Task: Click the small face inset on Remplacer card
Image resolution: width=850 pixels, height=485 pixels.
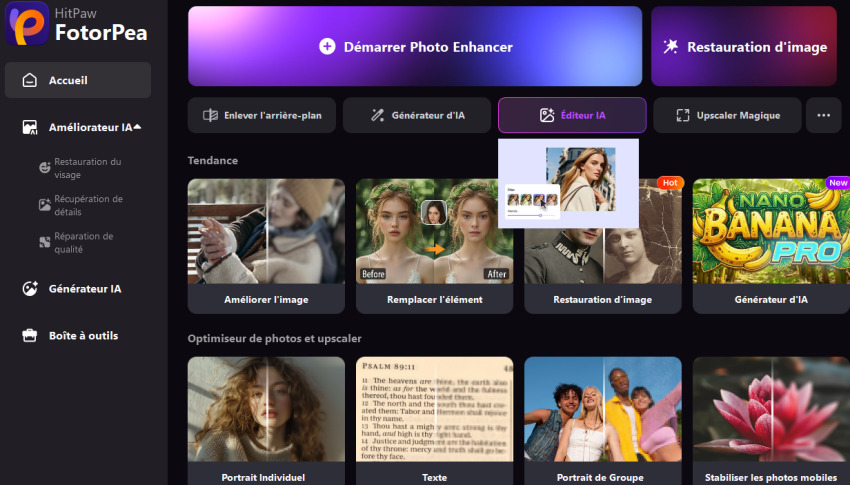Action: pos(434,212)
